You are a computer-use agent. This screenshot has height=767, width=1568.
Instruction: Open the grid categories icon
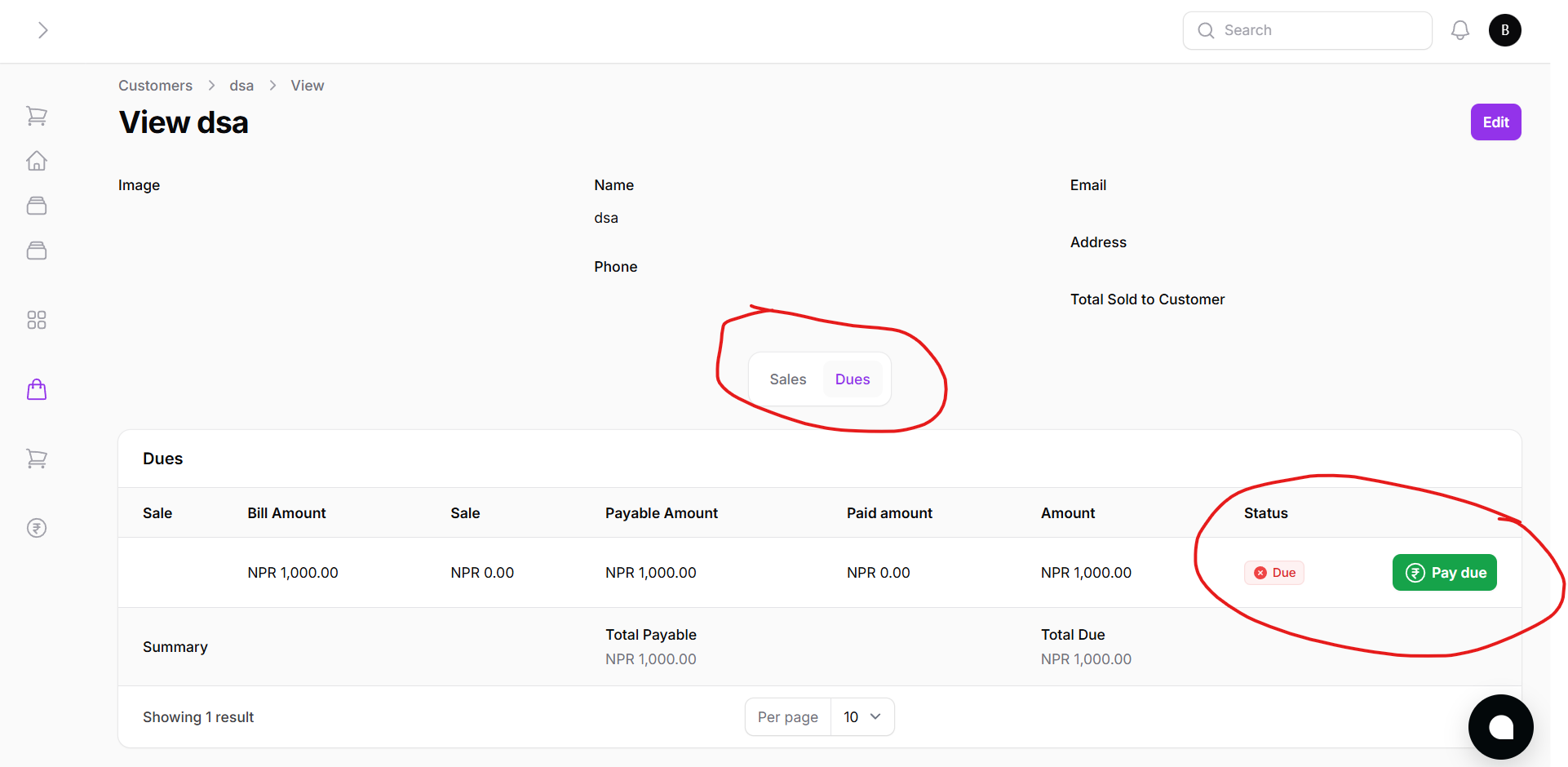[x=37, y=320]
